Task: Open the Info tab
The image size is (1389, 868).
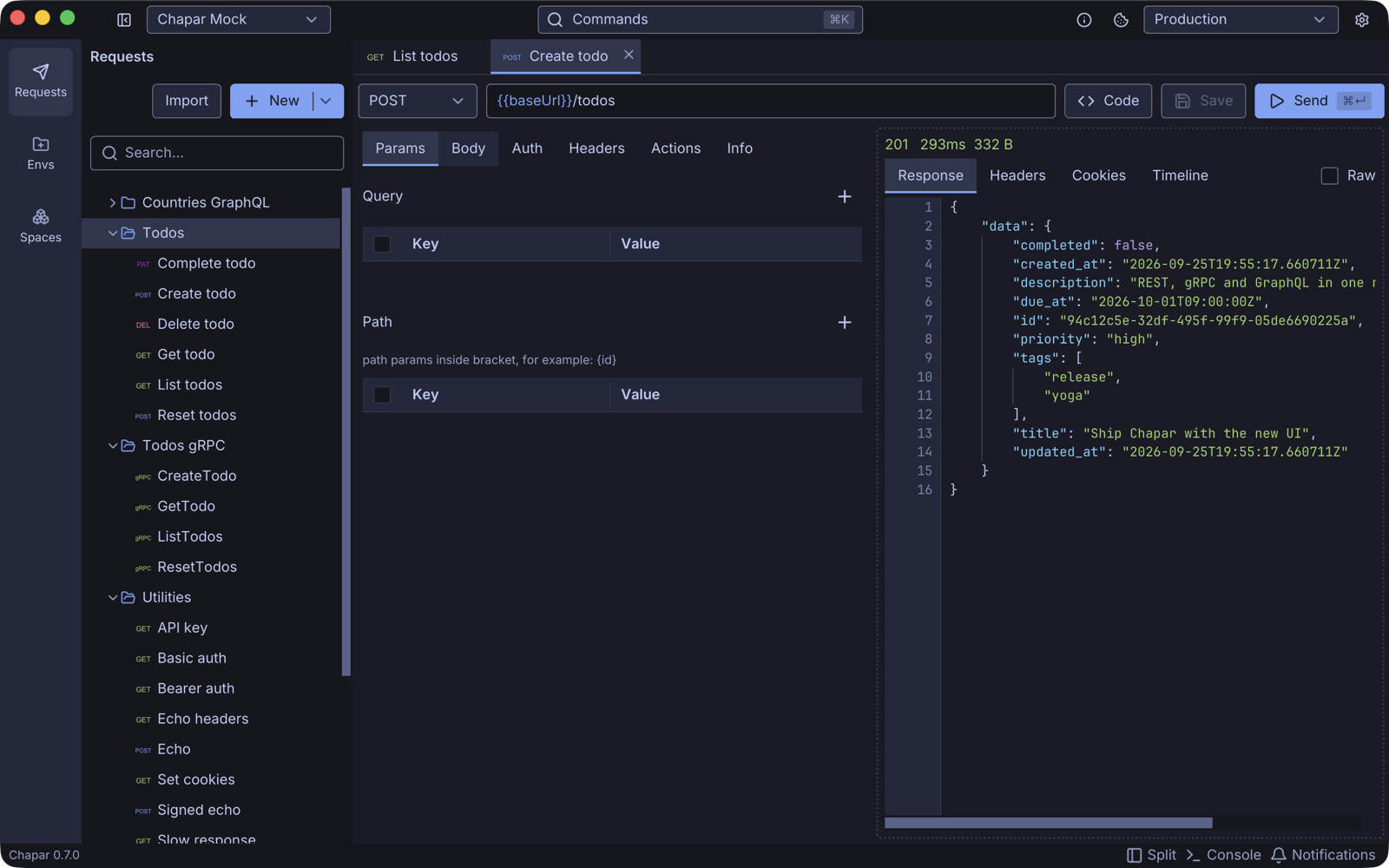Action: (740, 148)
